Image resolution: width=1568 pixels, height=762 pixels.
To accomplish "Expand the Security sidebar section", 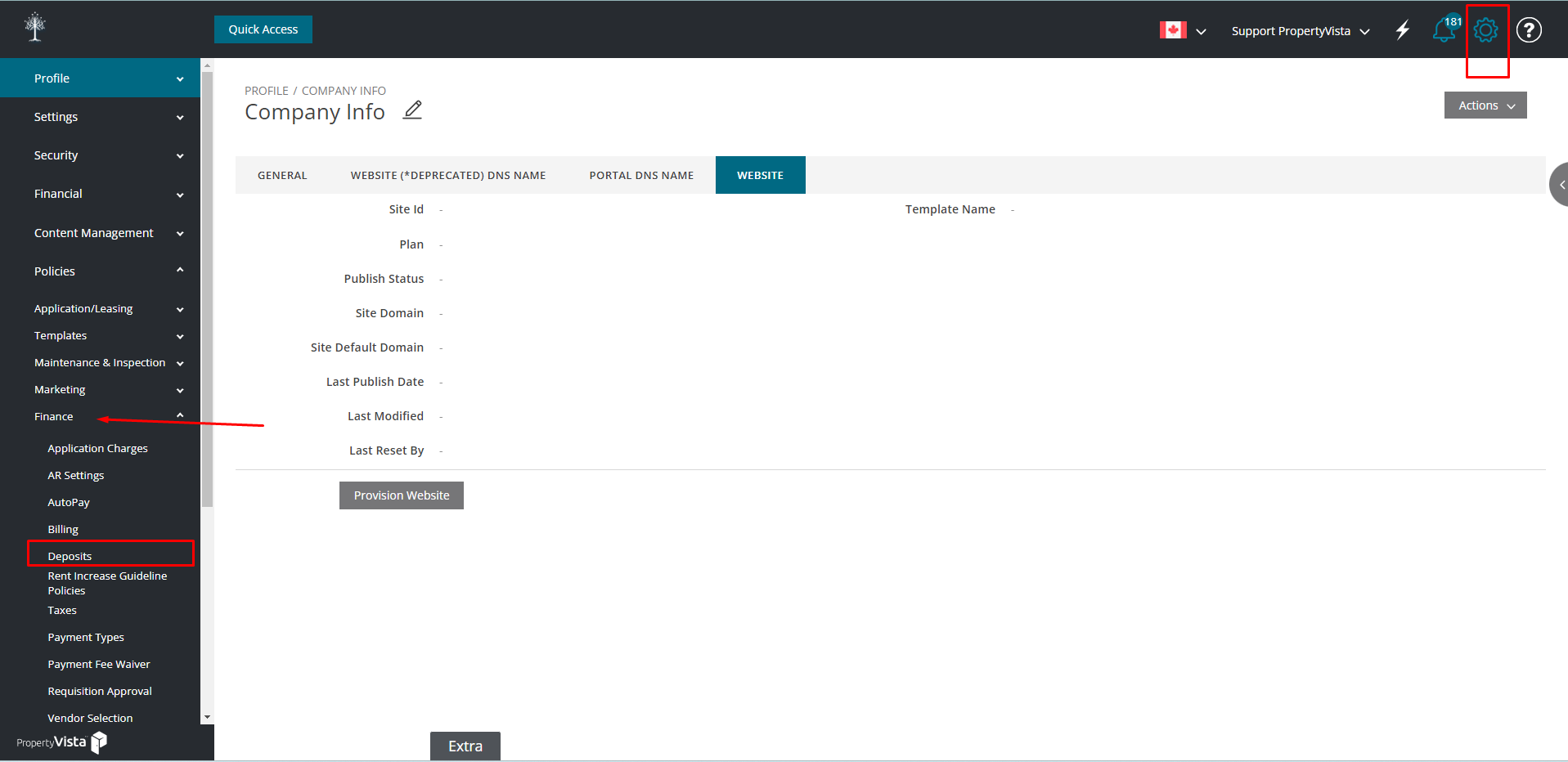I will (100, 155).
